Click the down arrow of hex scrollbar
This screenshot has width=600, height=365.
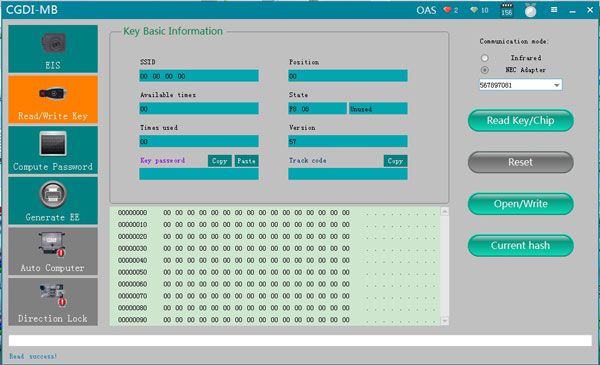[444, 321]
